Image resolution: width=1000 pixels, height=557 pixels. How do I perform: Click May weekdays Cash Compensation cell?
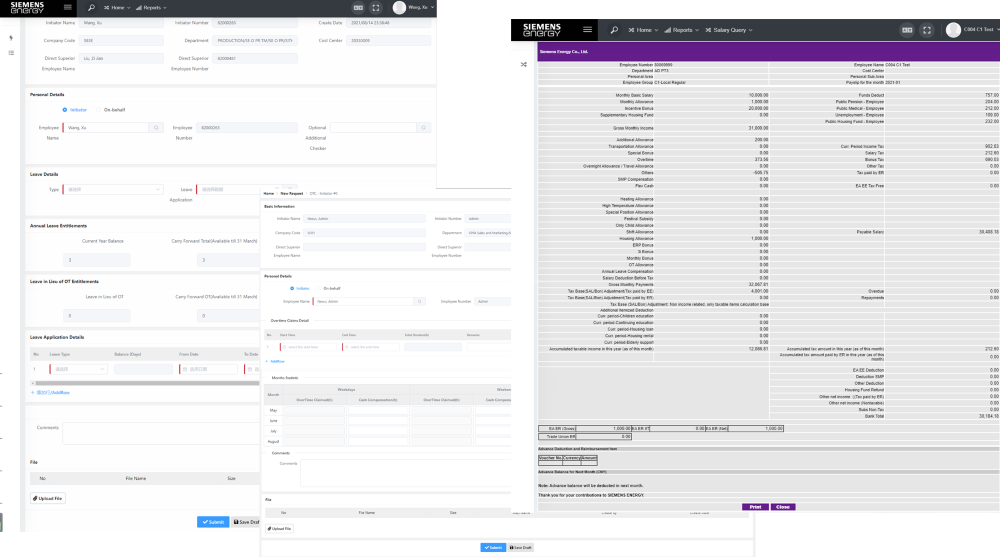378,411
